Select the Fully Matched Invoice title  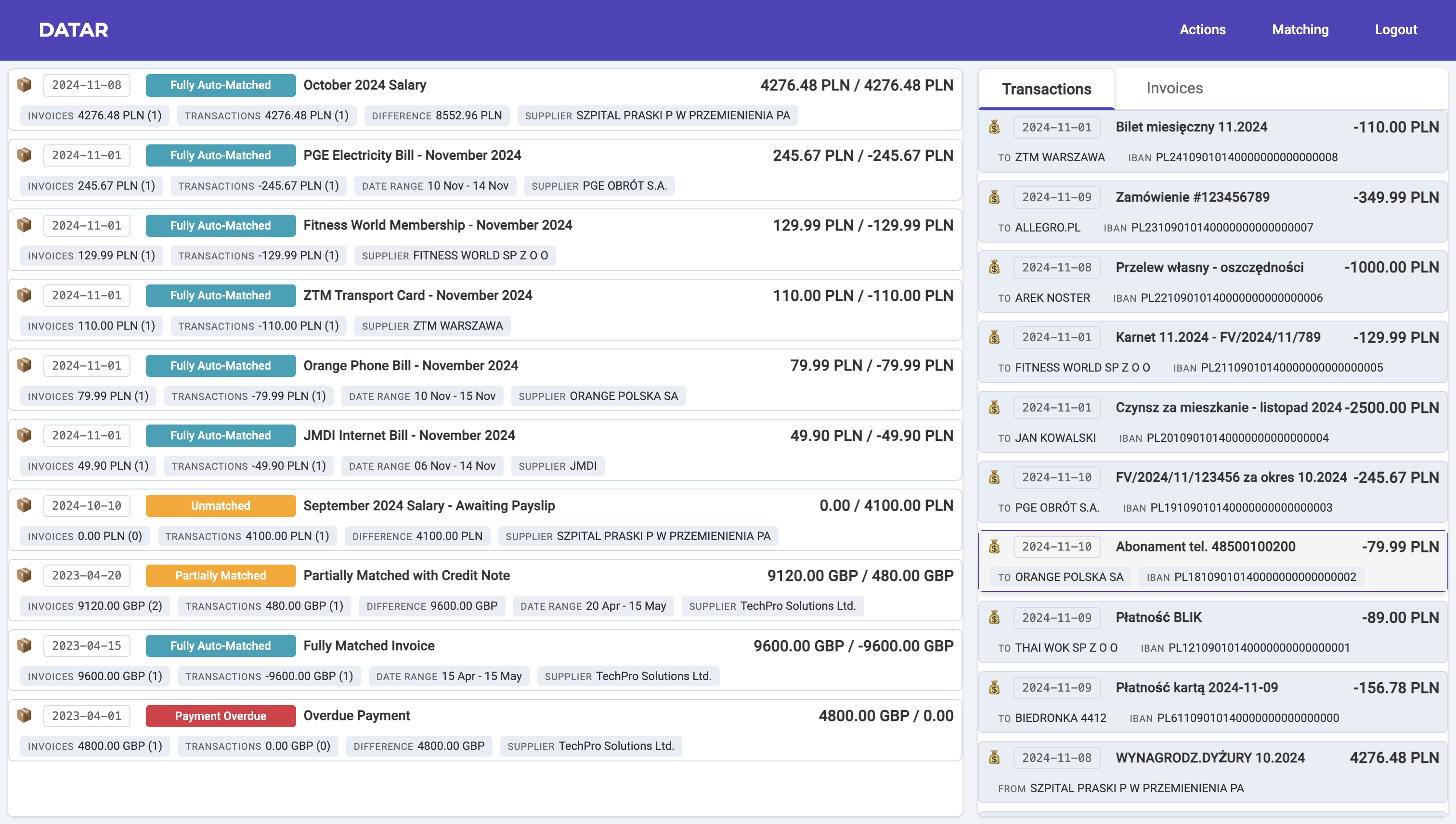click(x=368, y=646)
